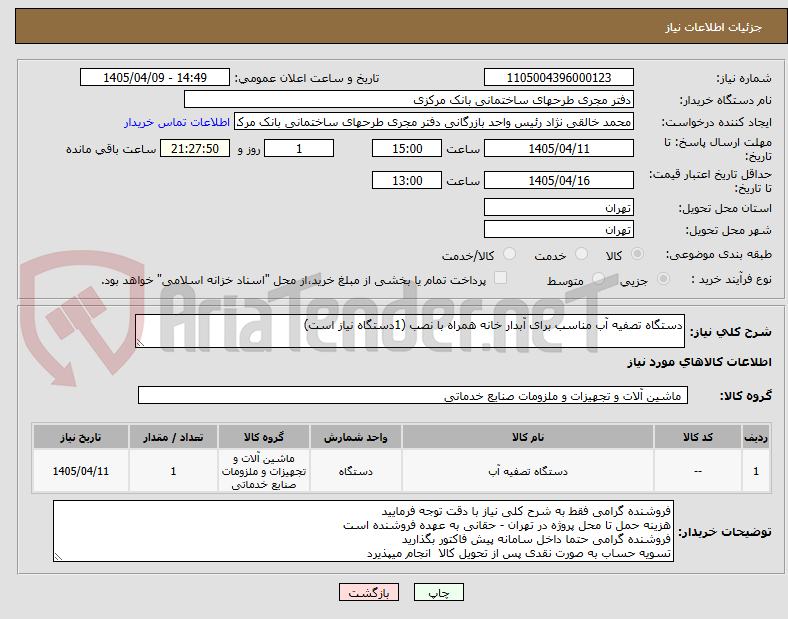
Task: Toggle the اسناد خزانه اسلامی payment checkbox
Action: click(x=501, y=278)
